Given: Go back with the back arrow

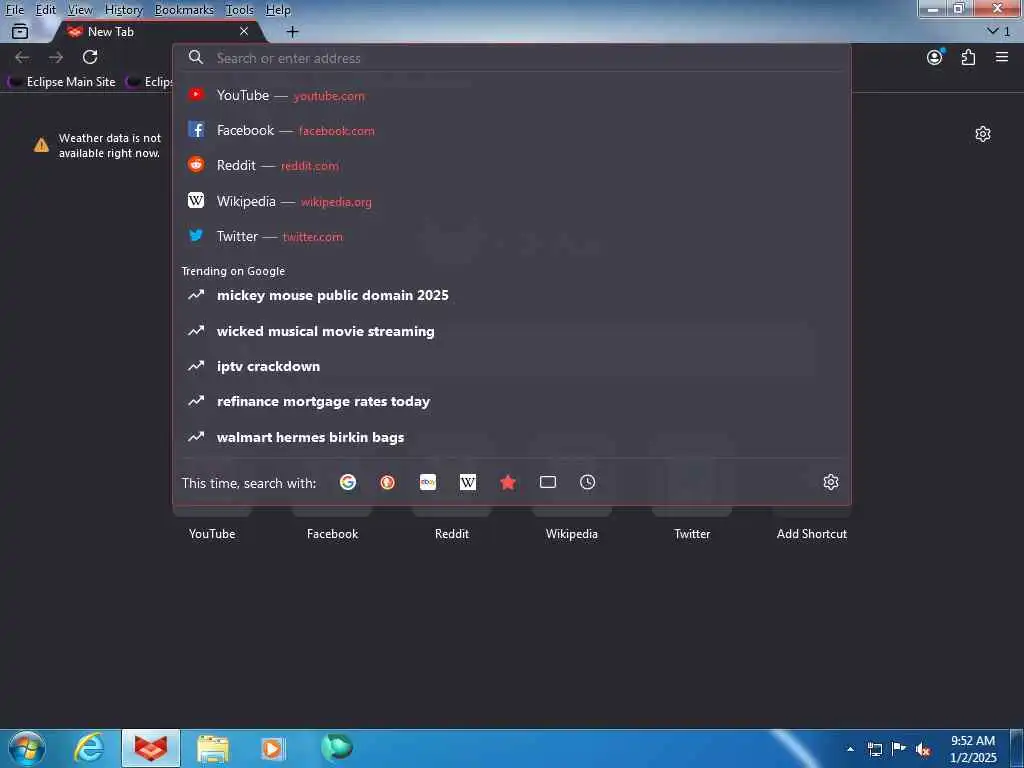Looking at the screenshot, I should pos(22,57).
